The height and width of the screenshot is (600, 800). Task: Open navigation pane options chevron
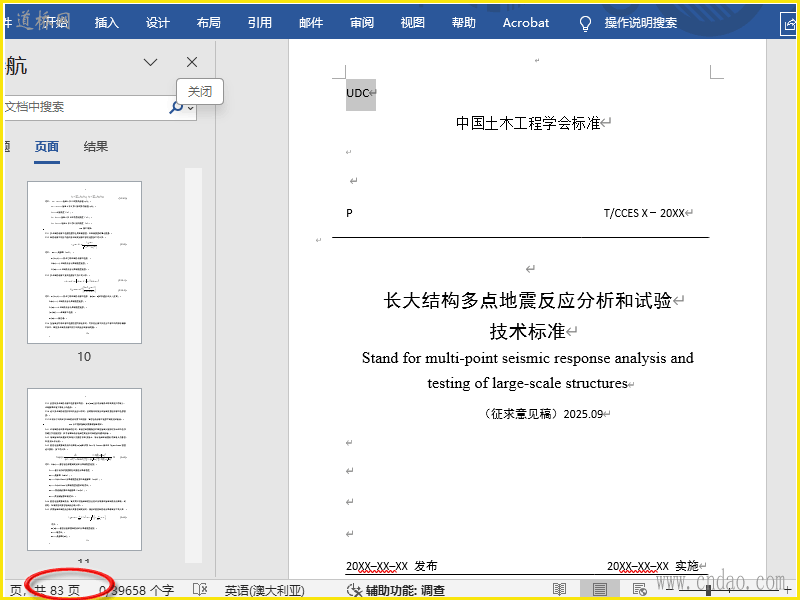[151, 62]
